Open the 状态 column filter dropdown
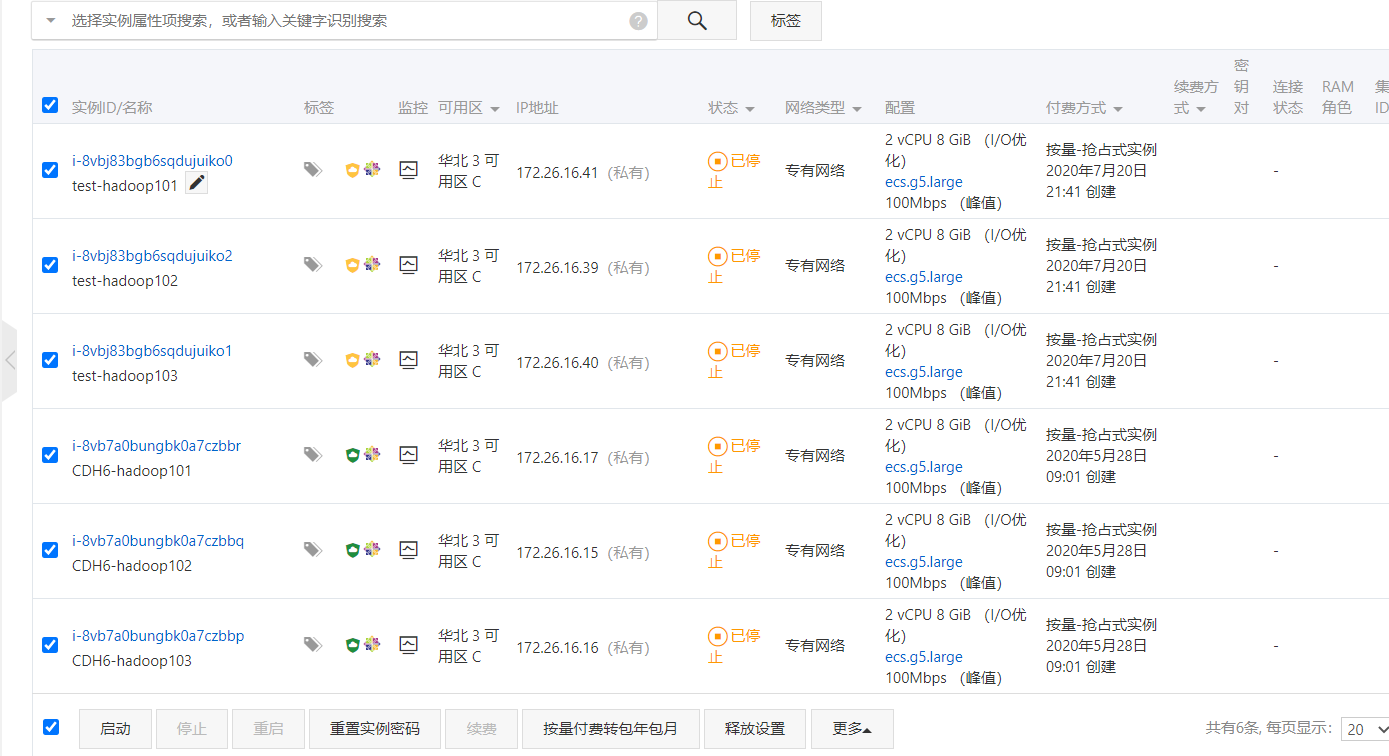1389x756 pixels. pyautogui.click(x=749, y=109)
